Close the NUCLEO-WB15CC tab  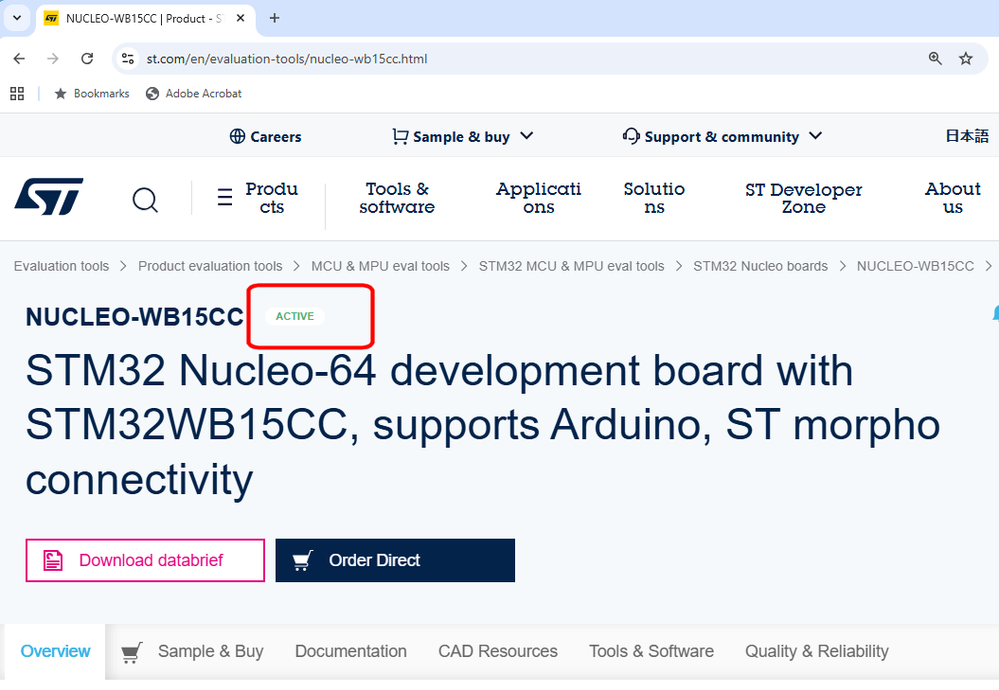241,18
